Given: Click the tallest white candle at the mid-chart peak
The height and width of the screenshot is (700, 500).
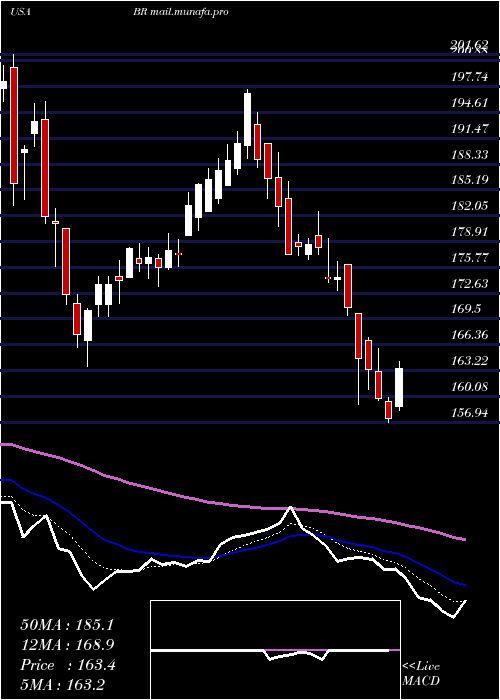Looking at the screenshot, I should pos(247,119).
